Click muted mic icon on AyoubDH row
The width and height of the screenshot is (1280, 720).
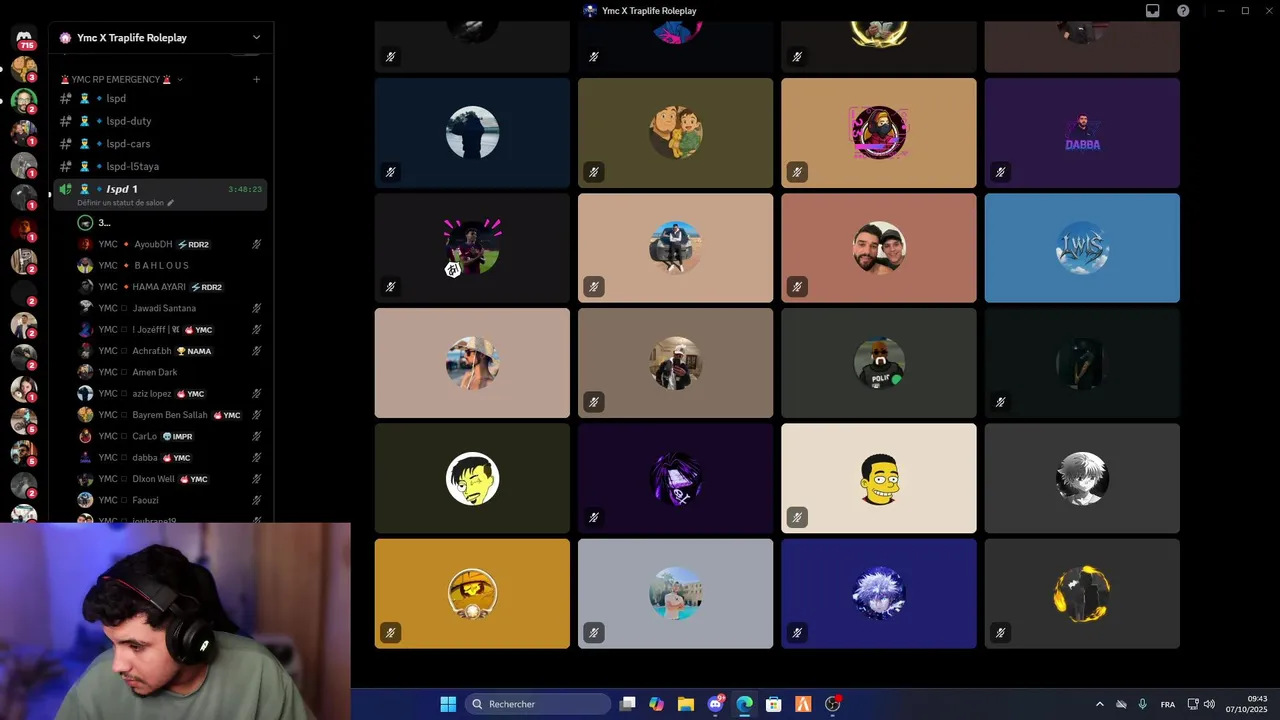pos(257,244)
